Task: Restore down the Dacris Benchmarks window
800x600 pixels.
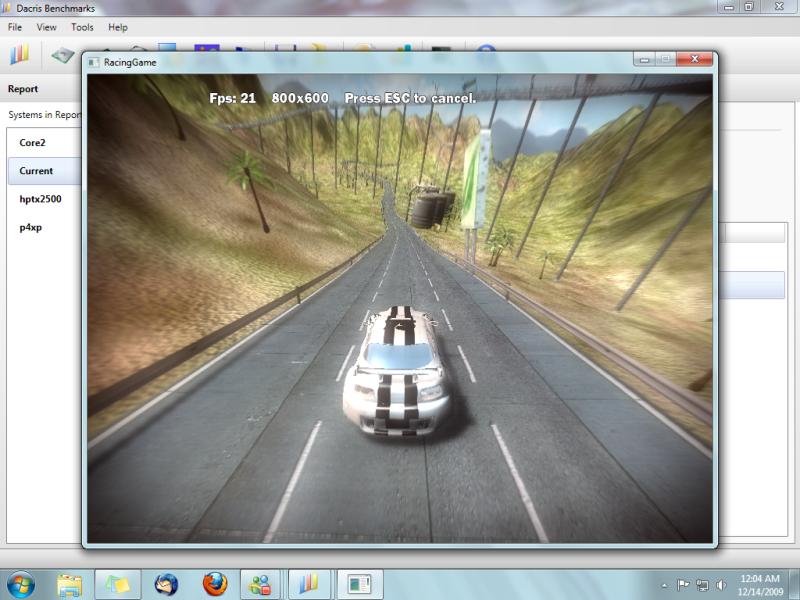Action: pos(748,7)
